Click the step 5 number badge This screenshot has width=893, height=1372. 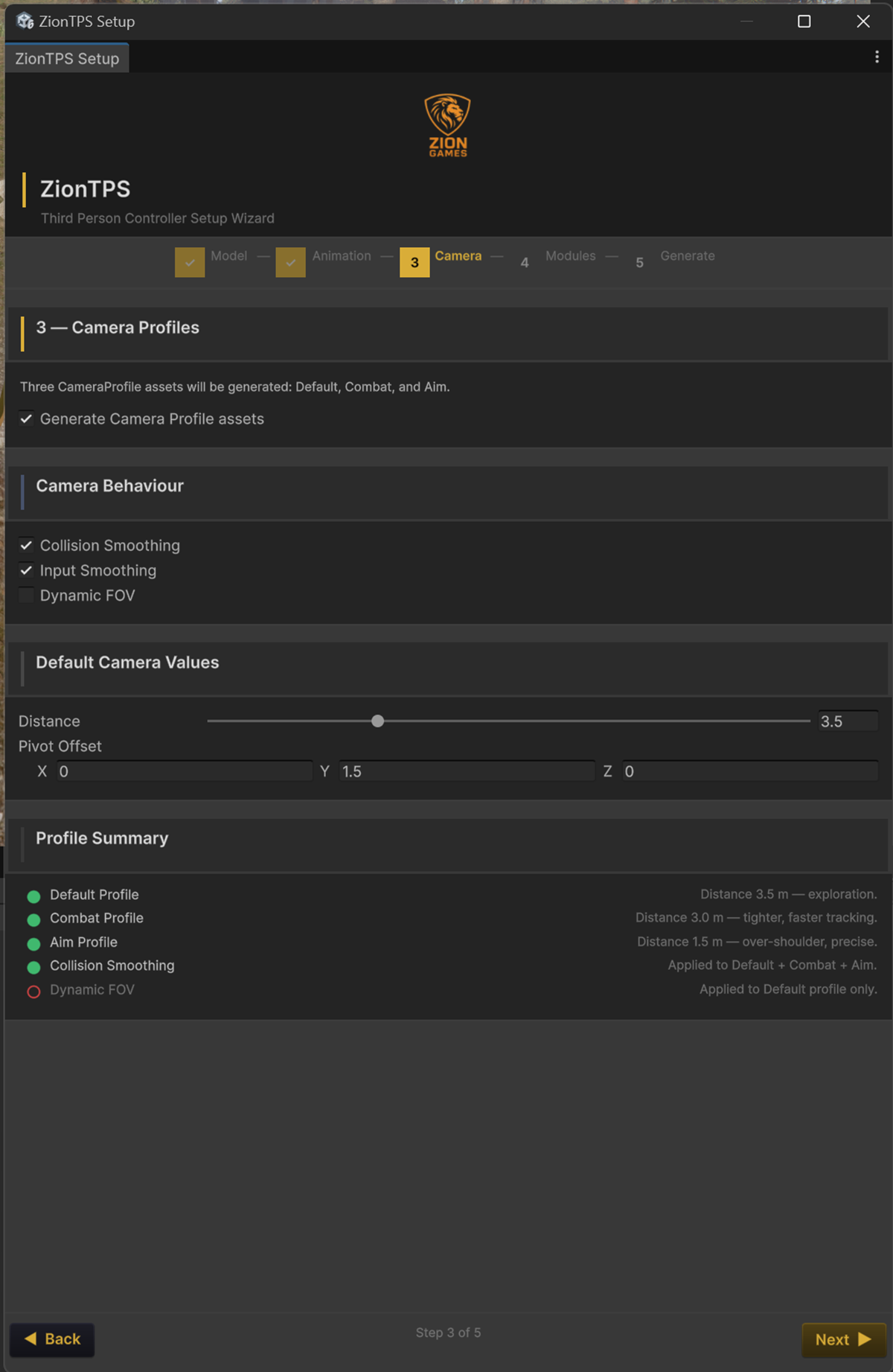[x=639, y=263]
